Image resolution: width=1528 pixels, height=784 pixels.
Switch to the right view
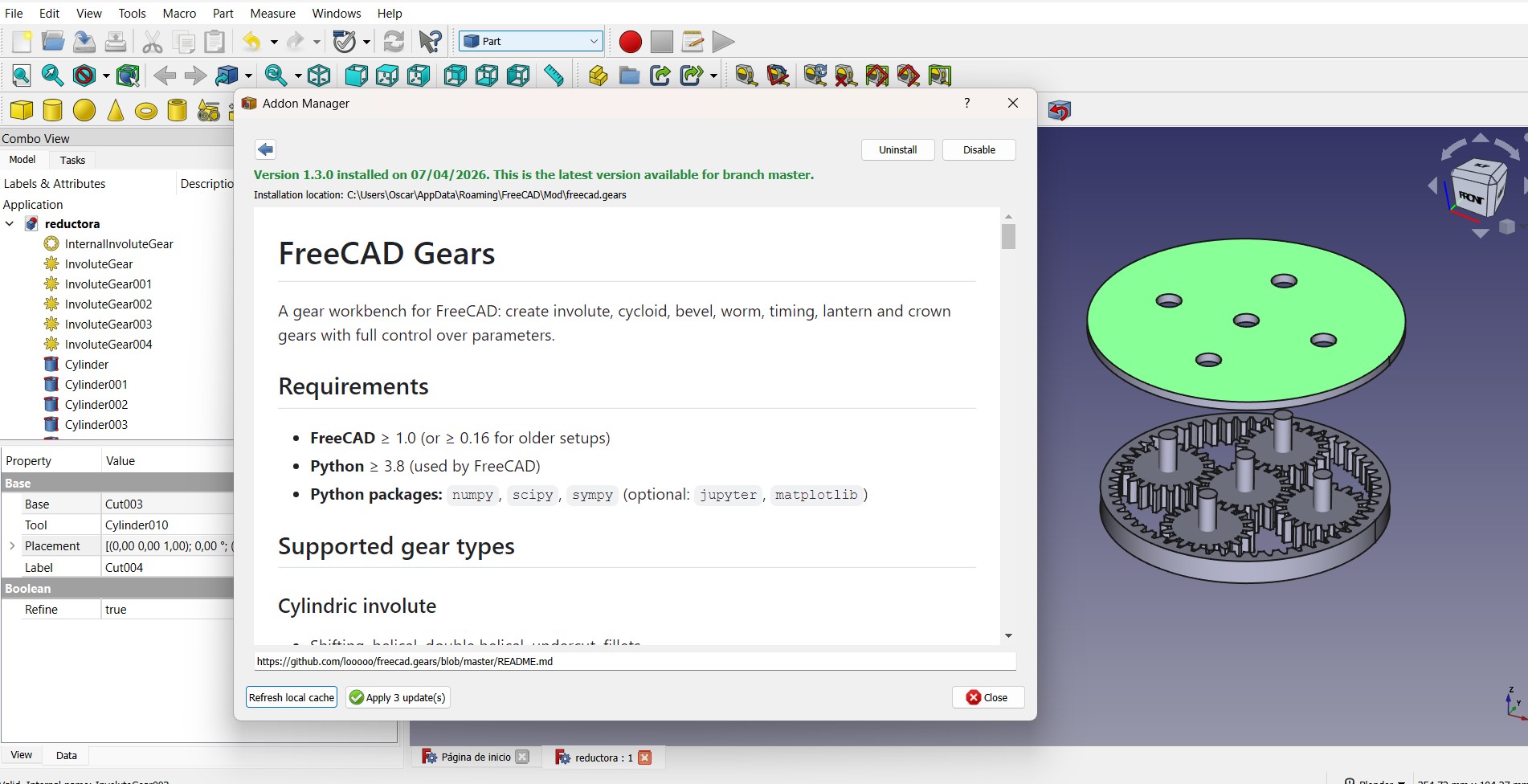tap(419, 76)
